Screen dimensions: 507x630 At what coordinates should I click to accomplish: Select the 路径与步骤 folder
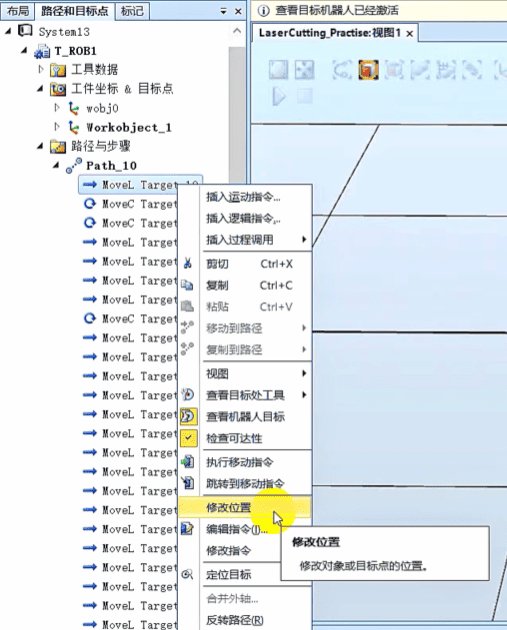point(101,146)
